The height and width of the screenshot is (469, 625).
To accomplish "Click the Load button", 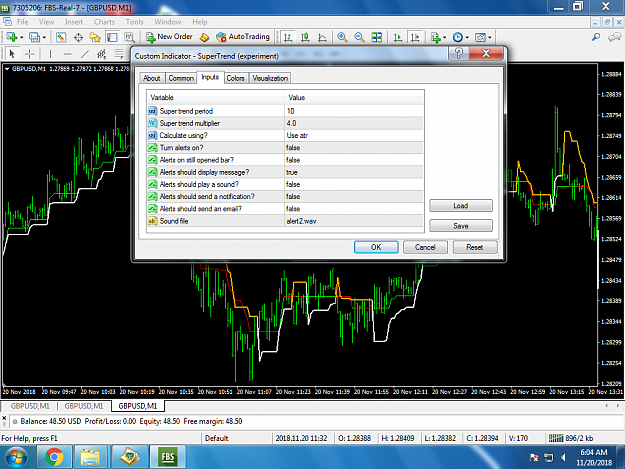I will click(461, 206).
